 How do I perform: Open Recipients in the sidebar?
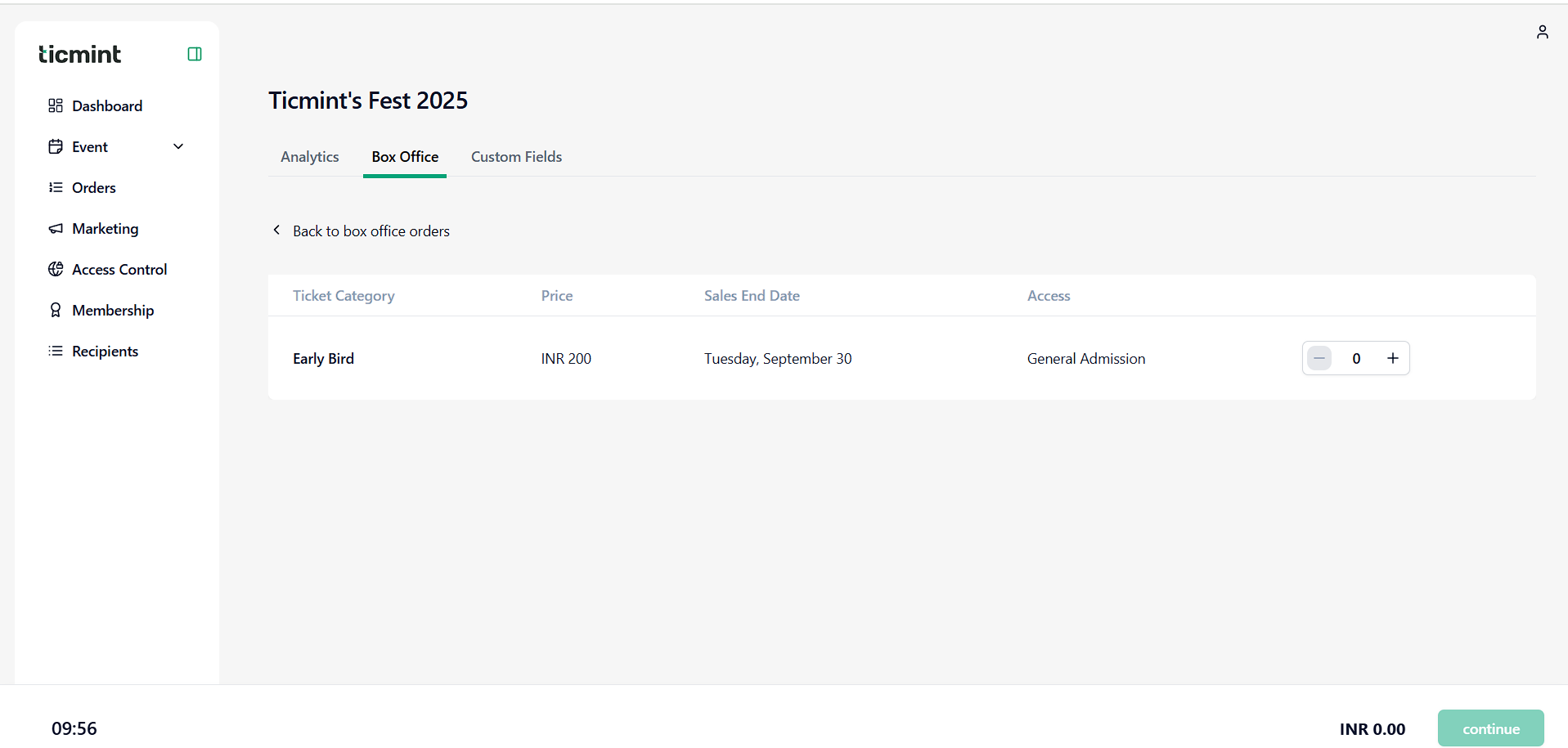106,351
